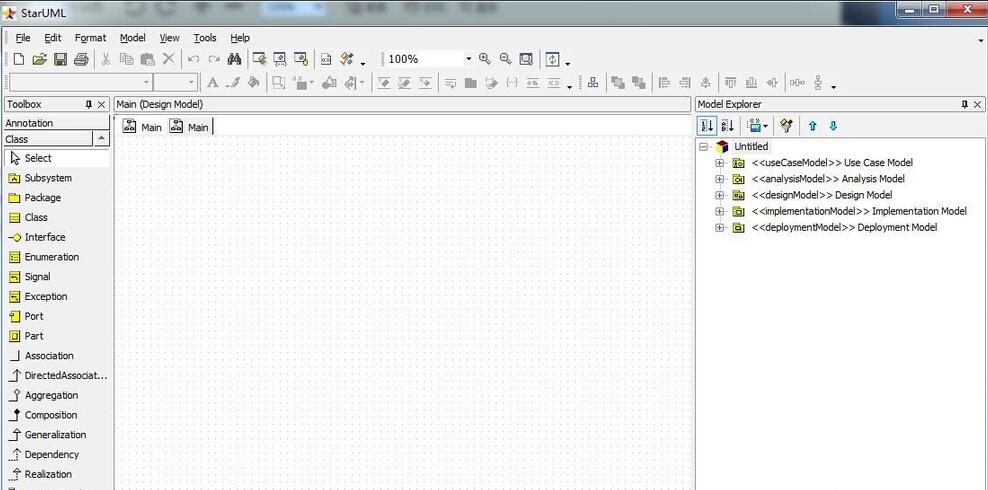Screen dimensions: 988x490
Task: Expand the Use Case Model node
Action: (x=720, y=163)
